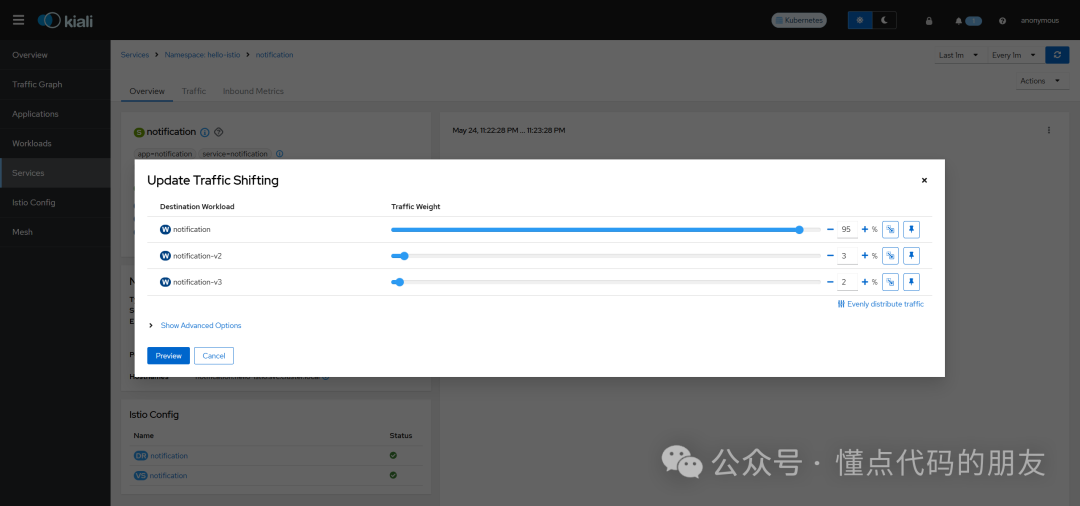Viewport: 1080px width, 506px height.
Task: Select Services in the sidebar
Action: [x=55, y=173]
